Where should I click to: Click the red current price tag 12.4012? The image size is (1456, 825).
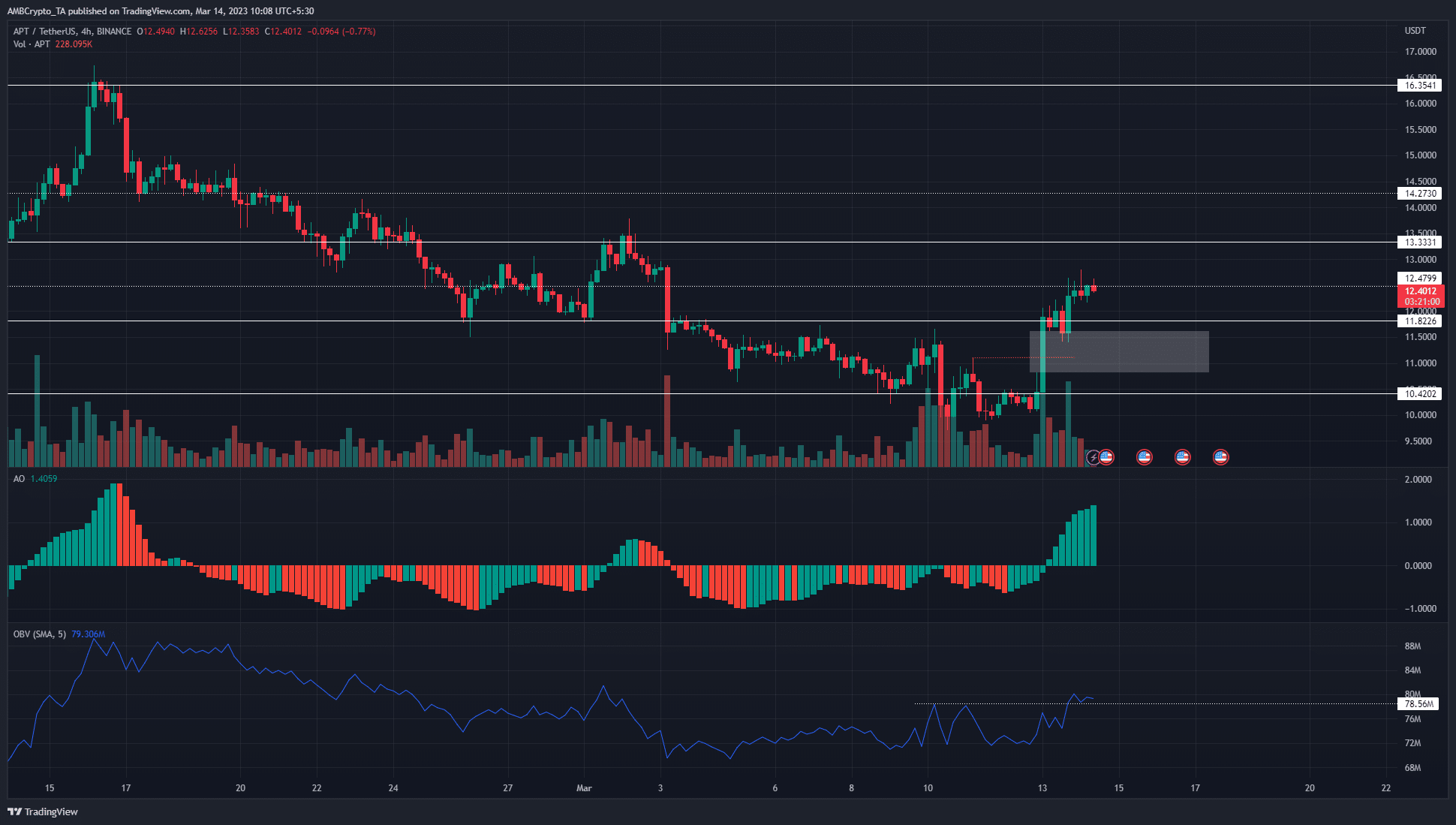[1421, 292]
